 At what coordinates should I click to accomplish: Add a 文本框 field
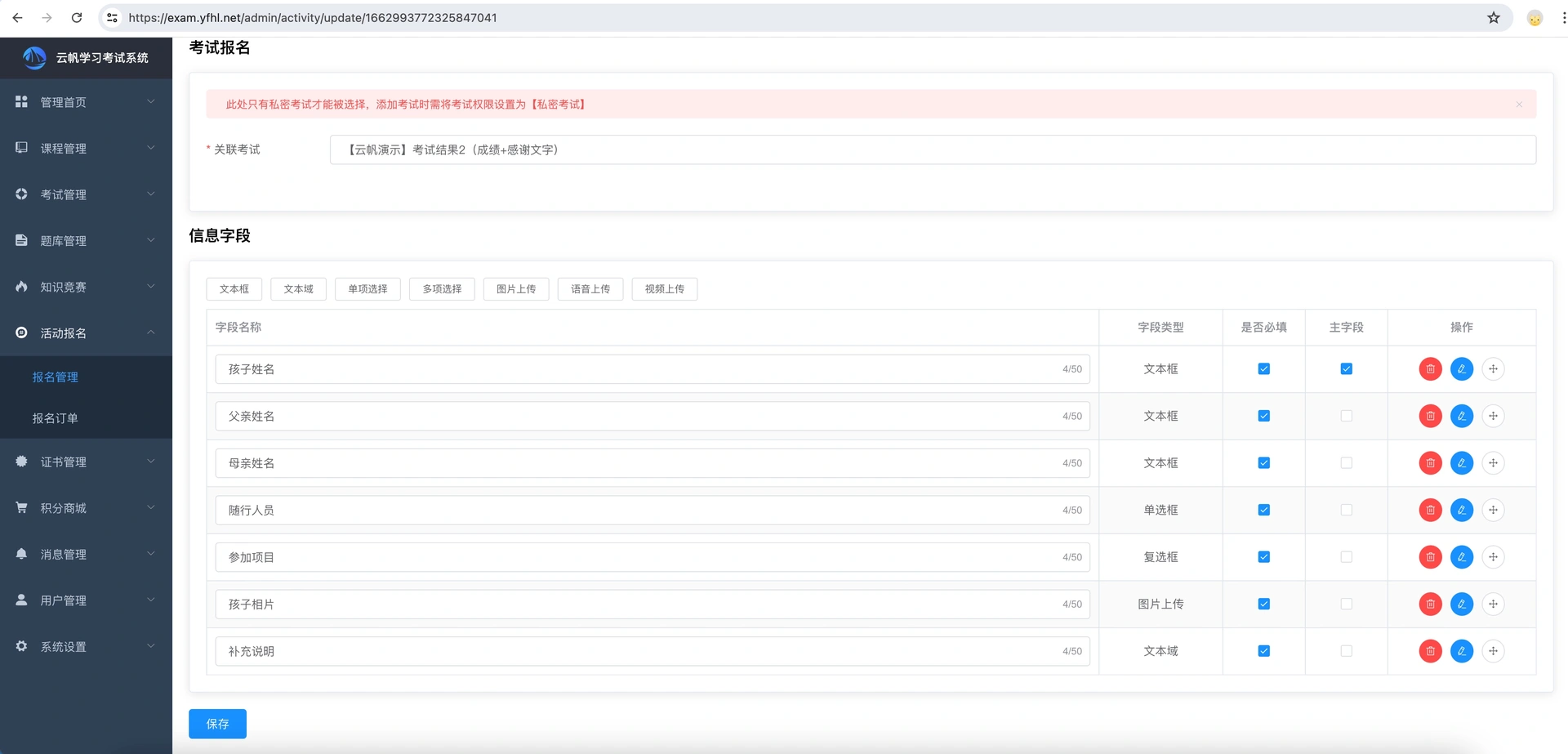pos(234,289)
